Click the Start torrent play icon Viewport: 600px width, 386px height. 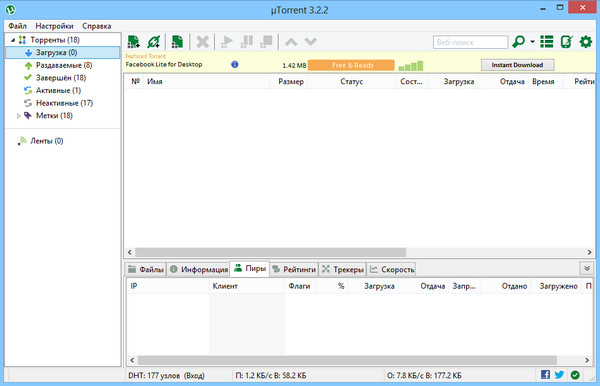click(x=227, y=42)
